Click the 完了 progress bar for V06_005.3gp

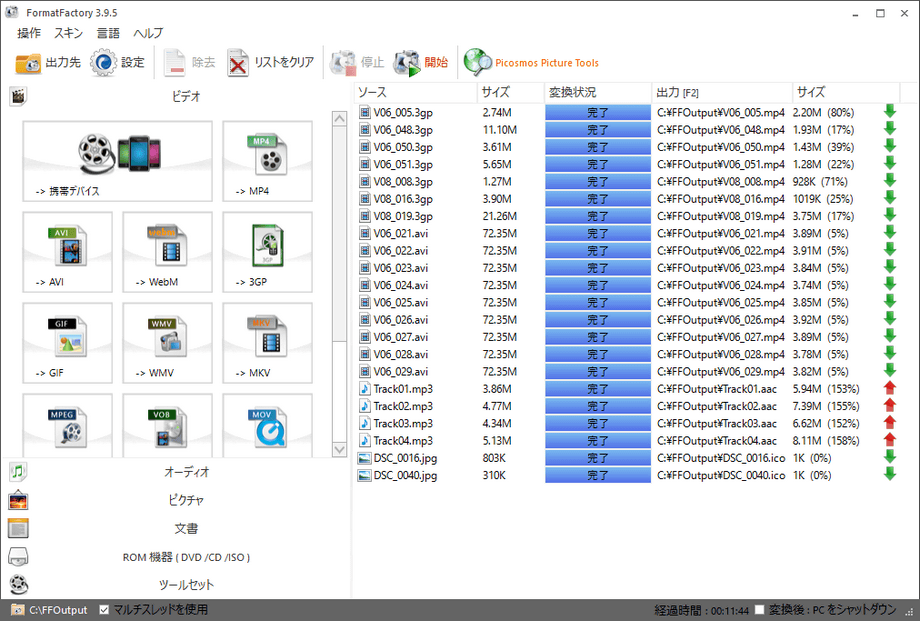[597, 113]
